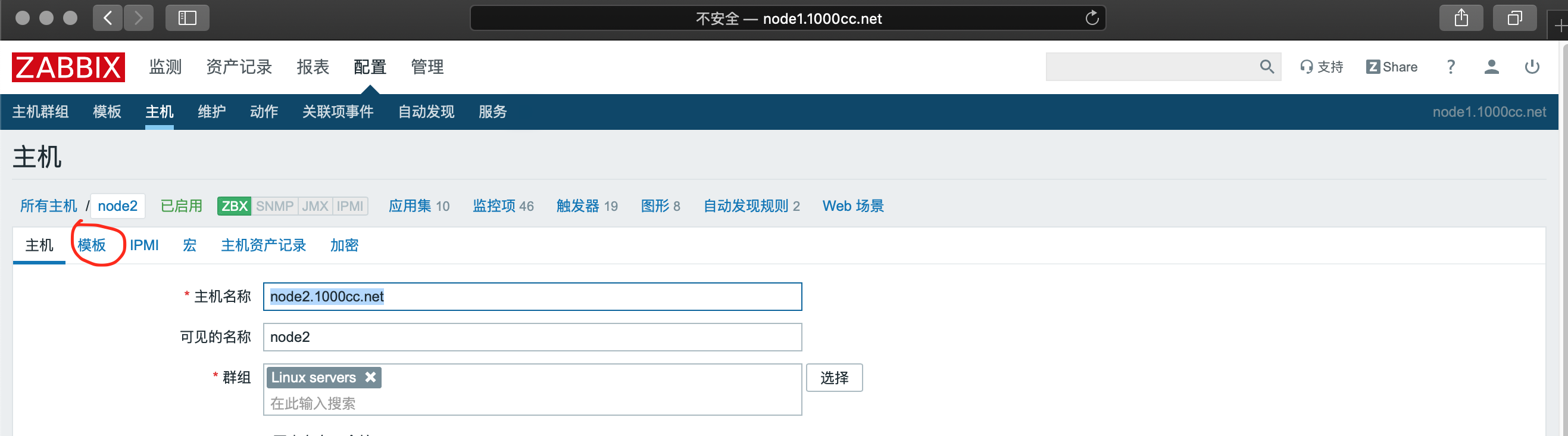Click the 可见的名称 input field
Screen dimensions: 1568x436
tap(532, 337)
